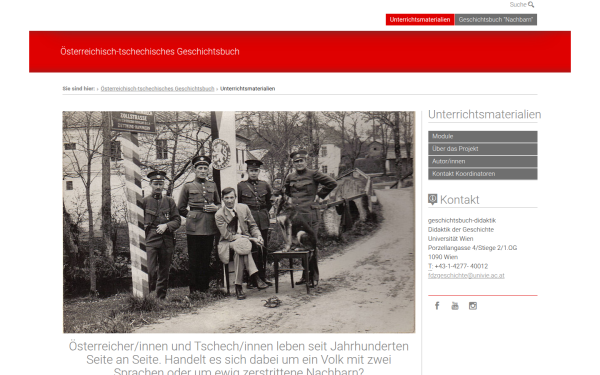Open Über das Projekt menu item
600x375 pixels.
483,149
